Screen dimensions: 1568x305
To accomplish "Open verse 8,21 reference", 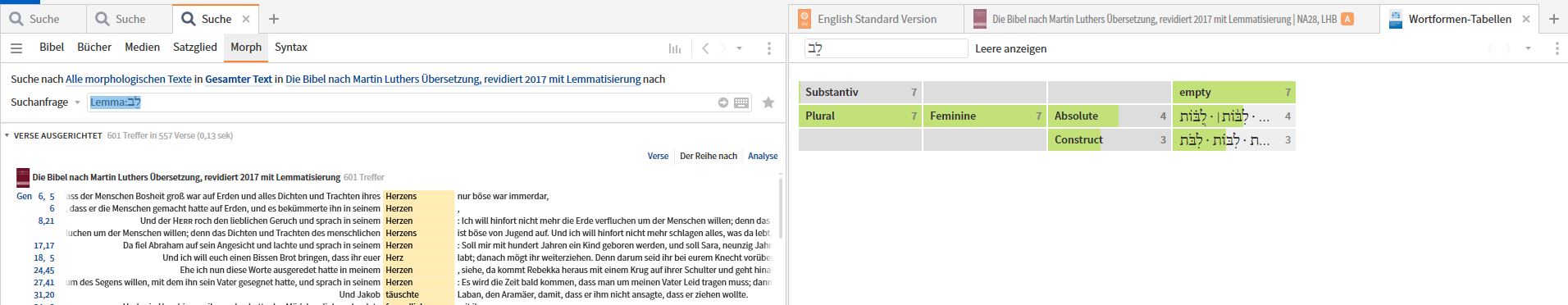I will click(46, 221).
